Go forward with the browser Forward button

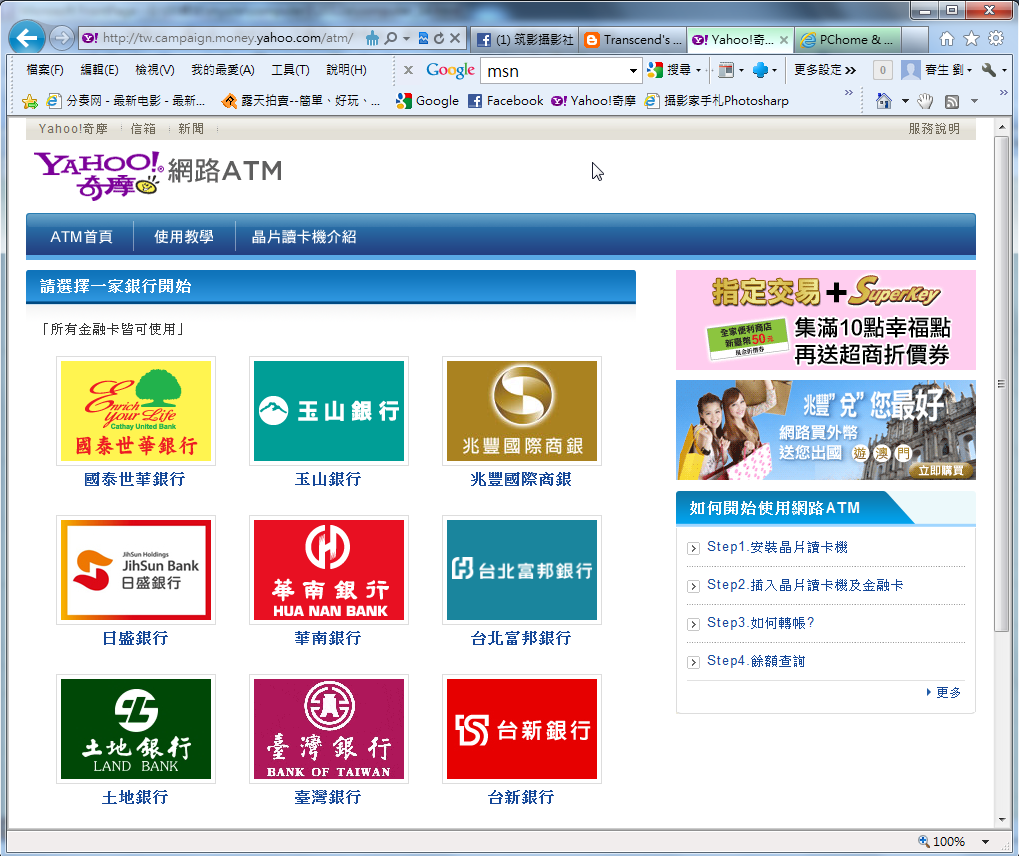62,38
